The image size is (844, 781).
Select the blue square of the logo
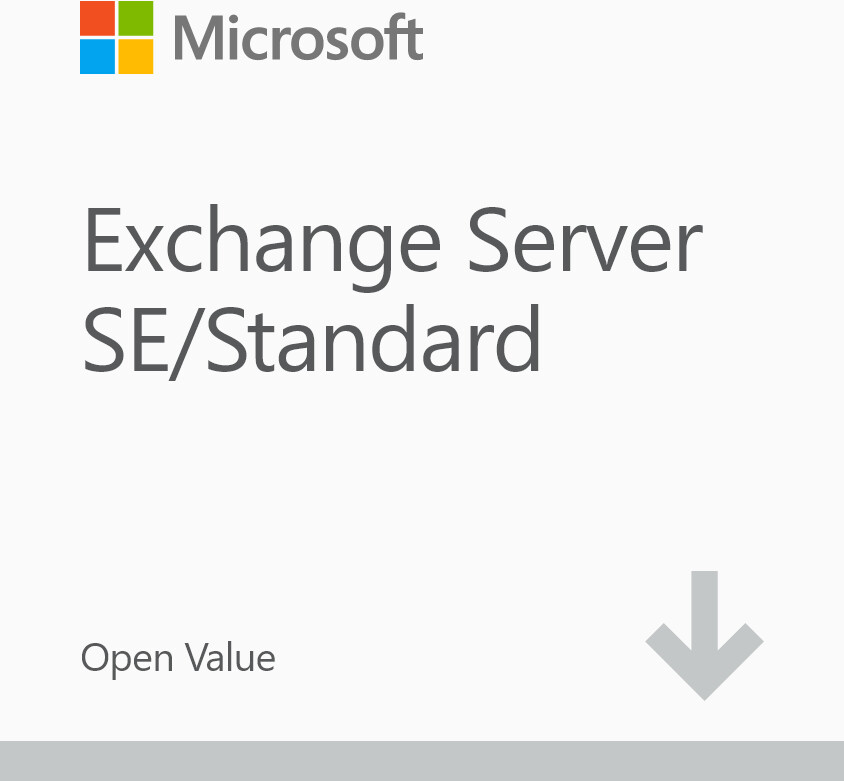click(x=97, y=57)
